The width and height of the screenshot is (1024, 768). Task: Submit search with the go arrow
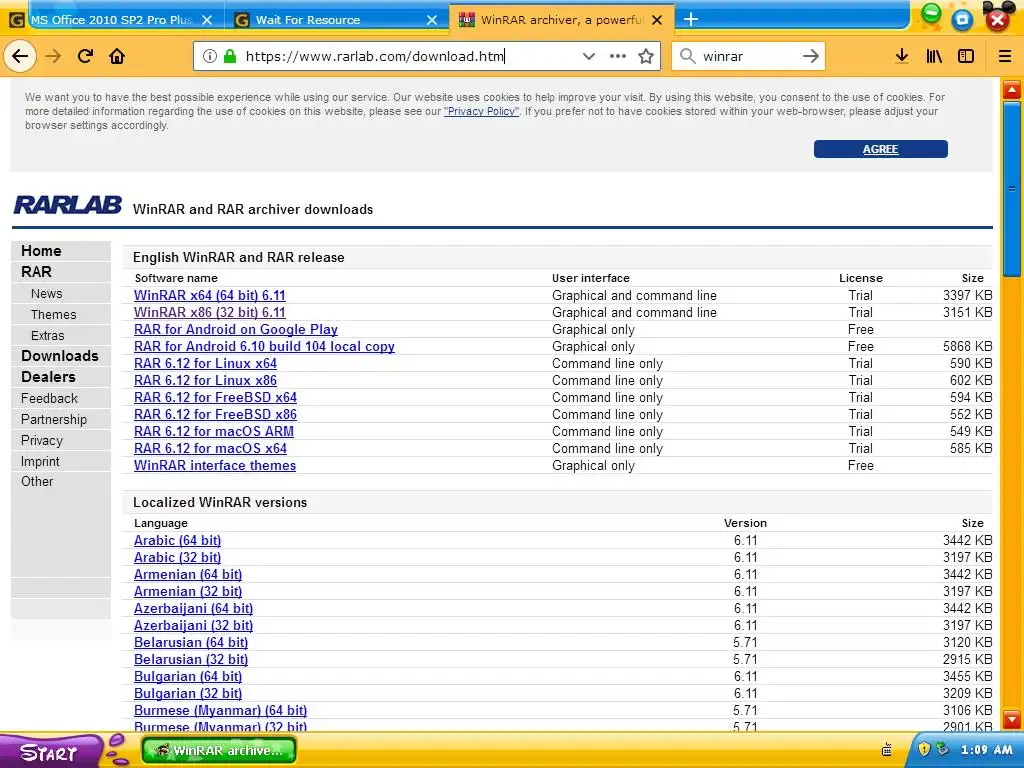pos(810,56)
